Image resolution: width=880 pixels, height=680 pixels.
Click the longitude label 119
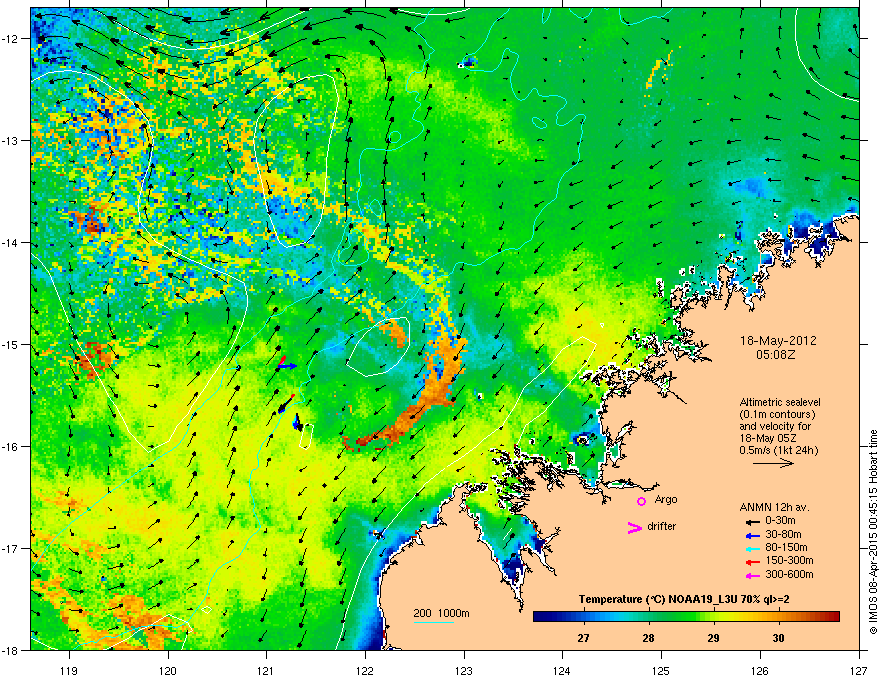click(x=69, y=670)
